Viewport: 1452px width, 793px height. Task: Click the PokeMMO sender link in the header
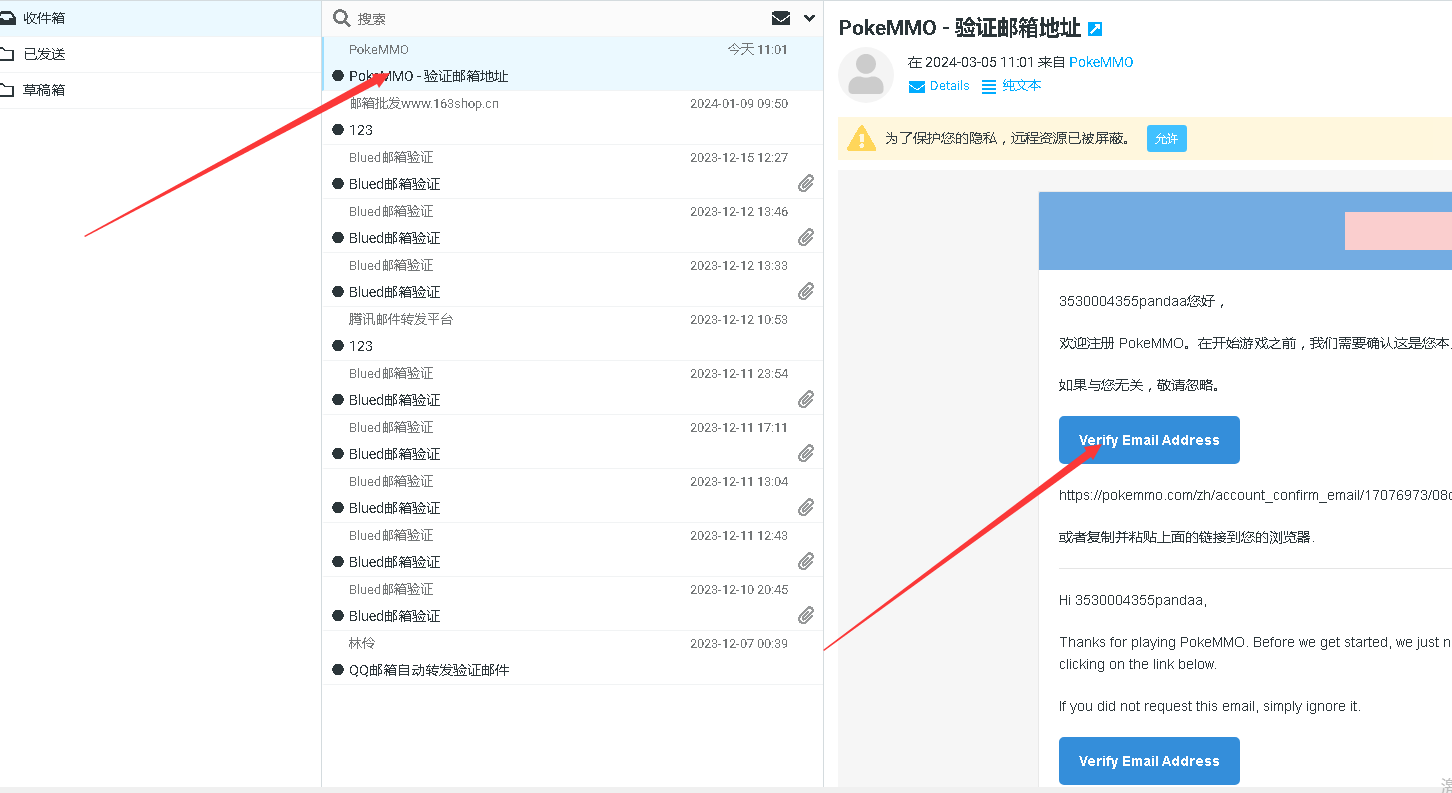(x=1101, y=62)
